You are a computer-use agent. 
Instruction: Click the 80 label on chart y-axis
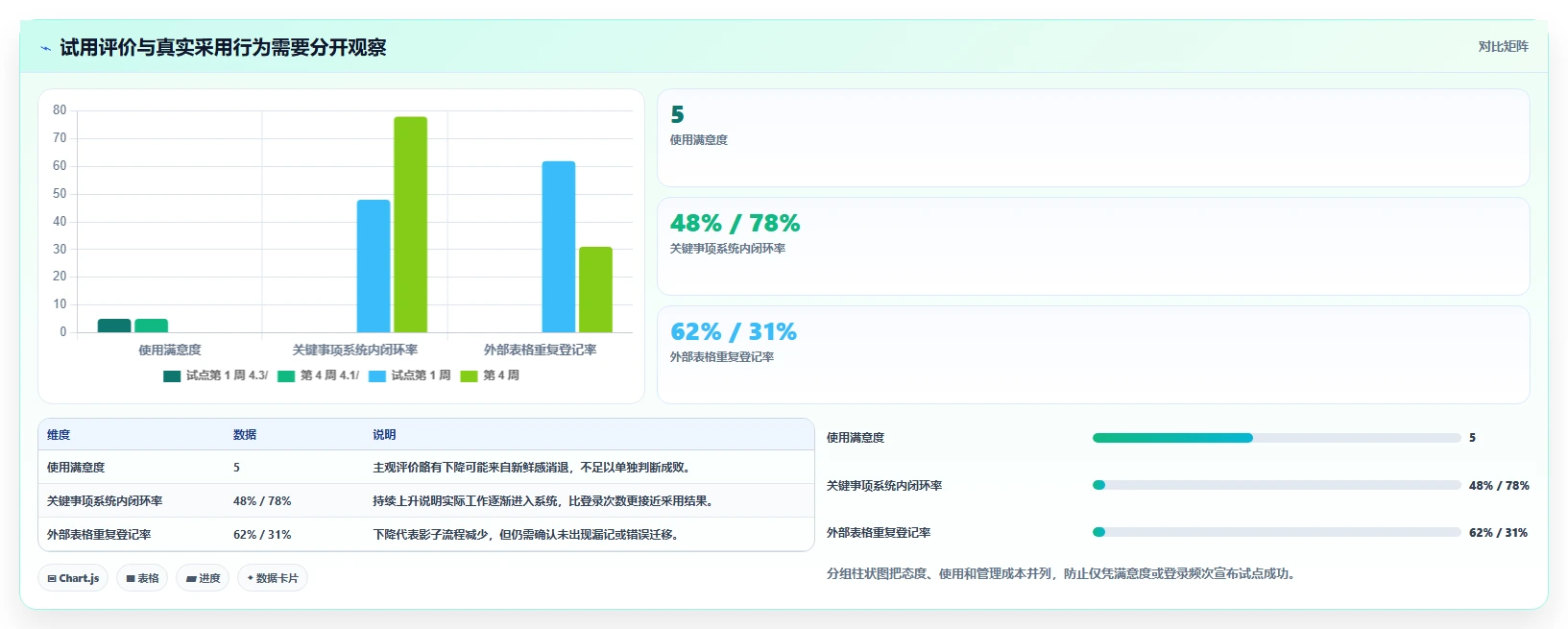click(60, 110)
